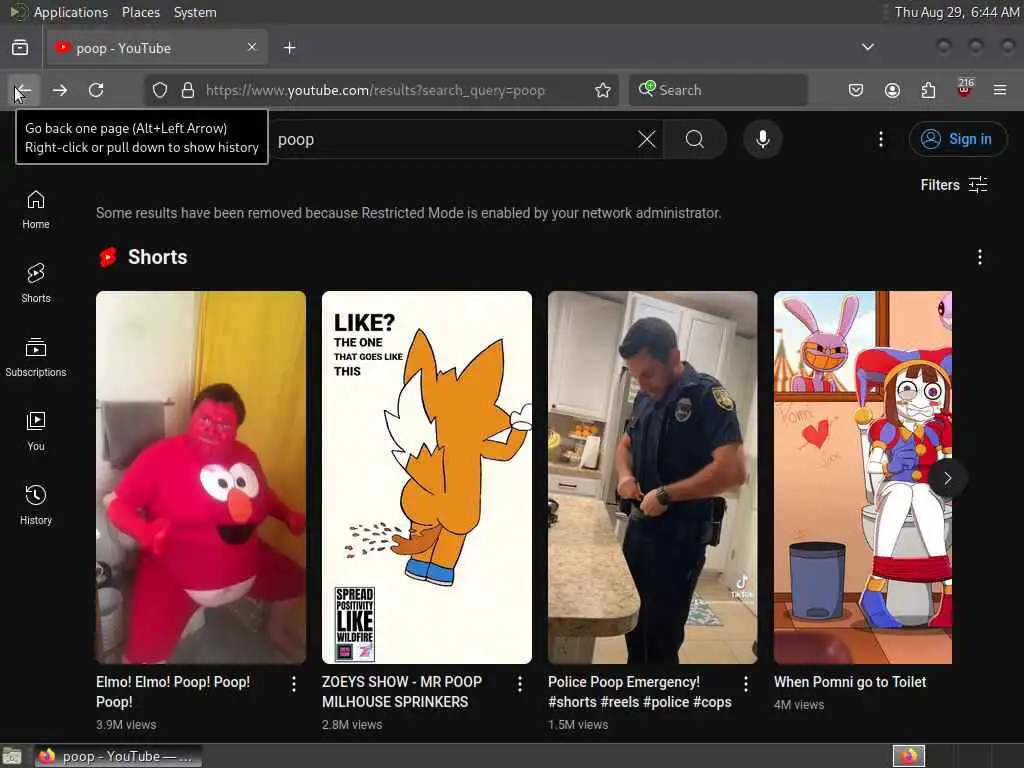Play ZOEYS SHOW Mr Poop thumbnail
The width and height of the screenshot is (1024, 768).
[x=426, y=477]
